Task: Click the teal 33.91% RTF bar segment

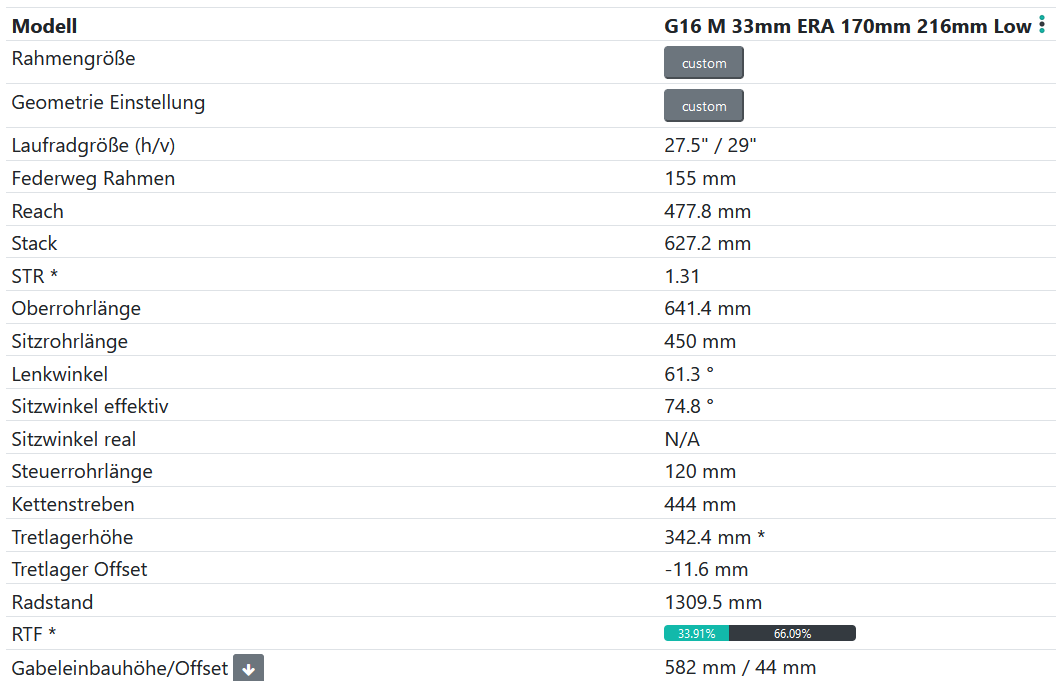Action: tap(696, 633)
